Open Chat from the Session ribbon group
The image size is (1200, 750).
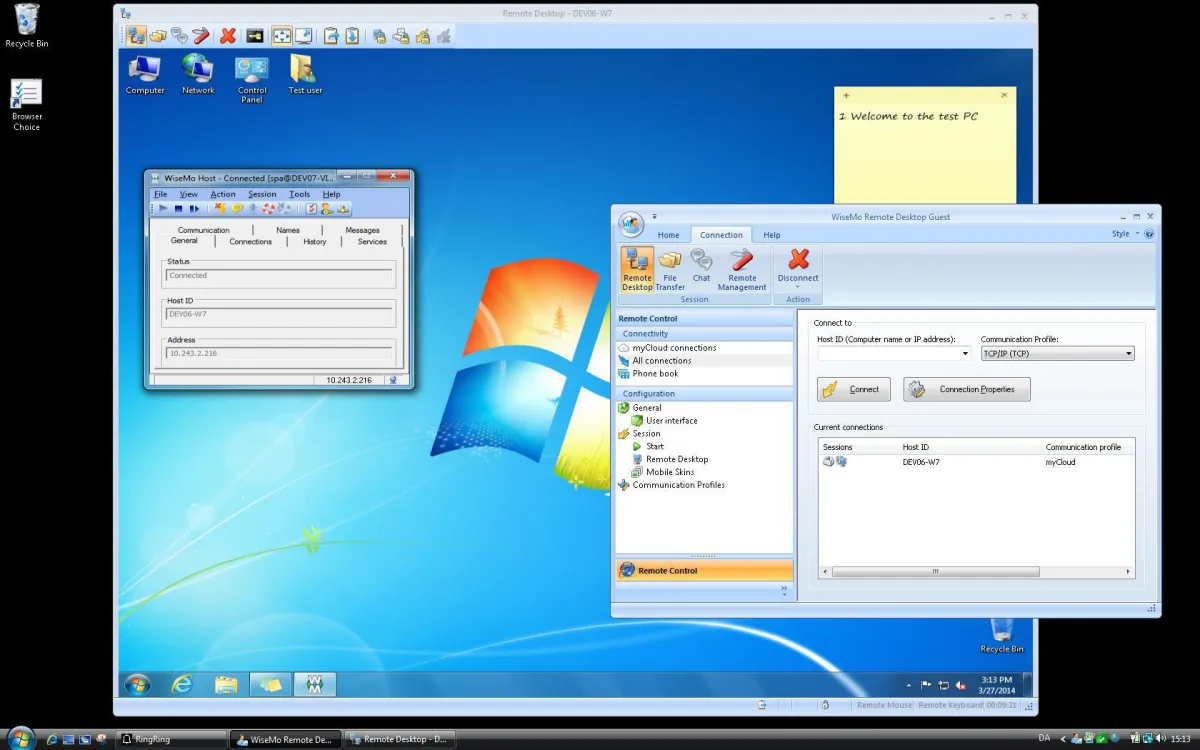[701, 267]
